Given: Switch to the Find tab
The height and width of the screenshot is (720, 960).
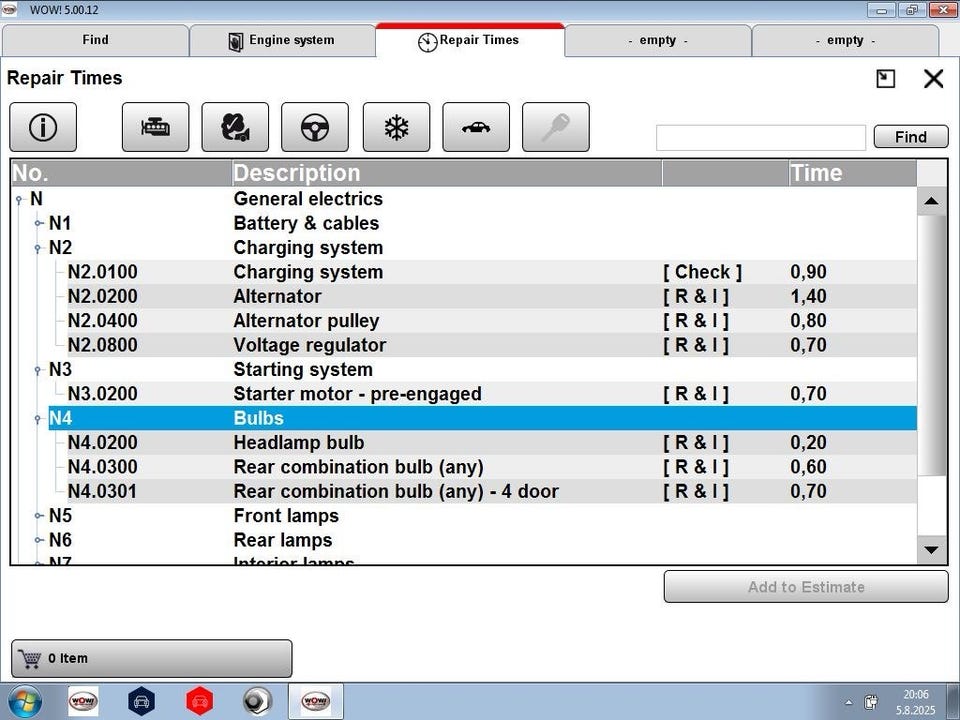Looking at the screenshot, I should (x=95, y=41).
